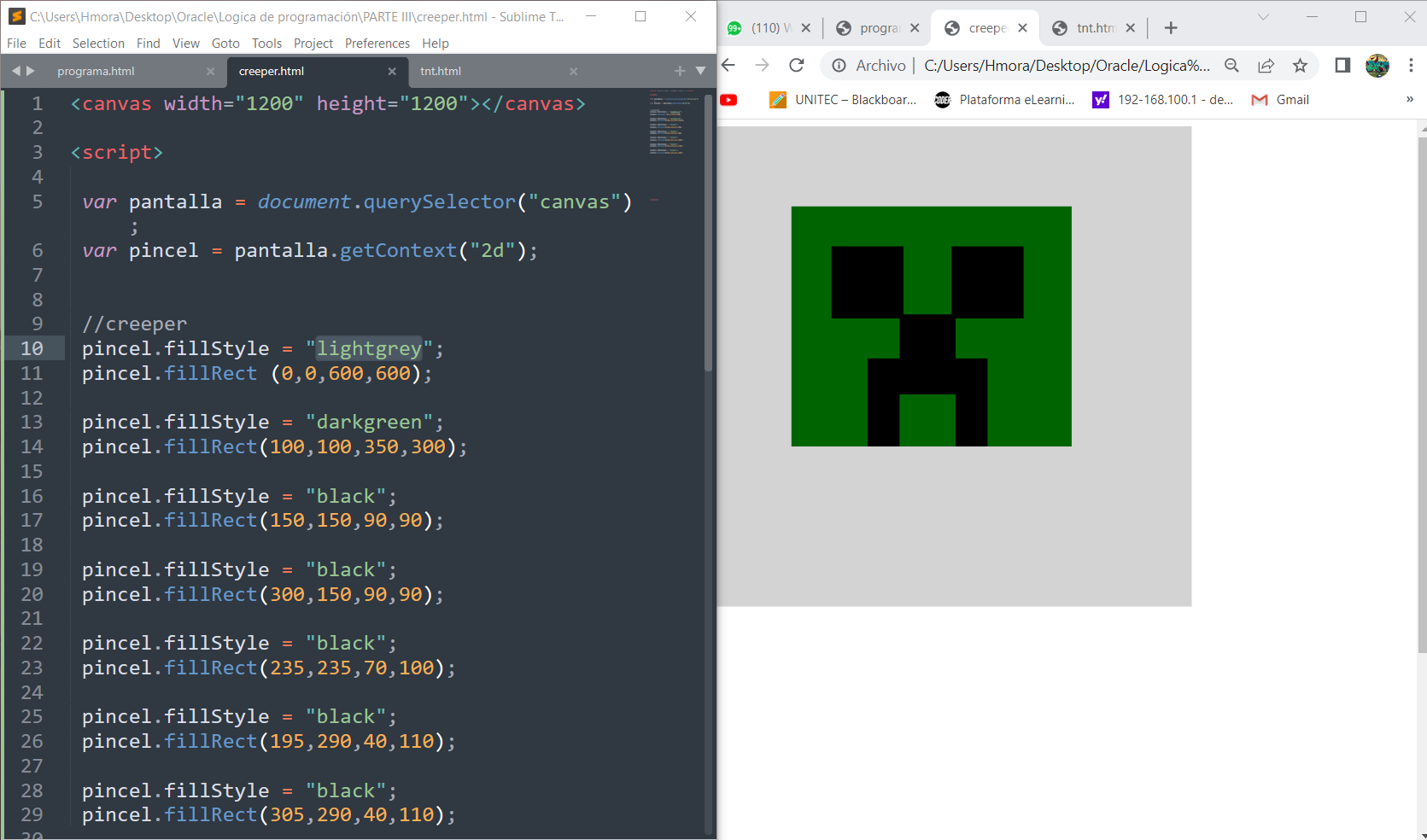The image size is (1427, 840).
Task: Open the View menu
Action: click(x=186, y=44)
